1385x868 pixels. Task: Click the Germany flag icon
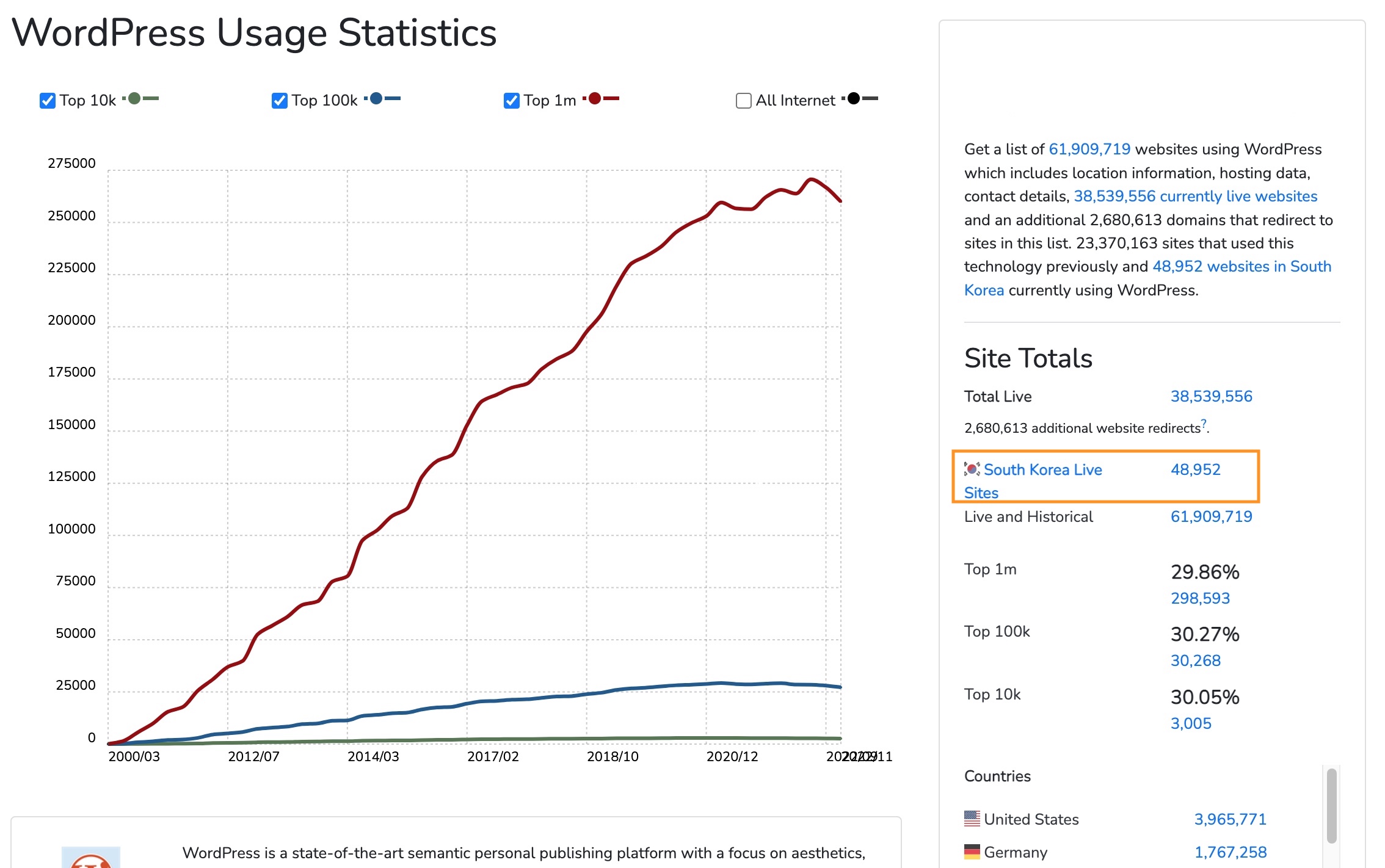pos(972,851)
